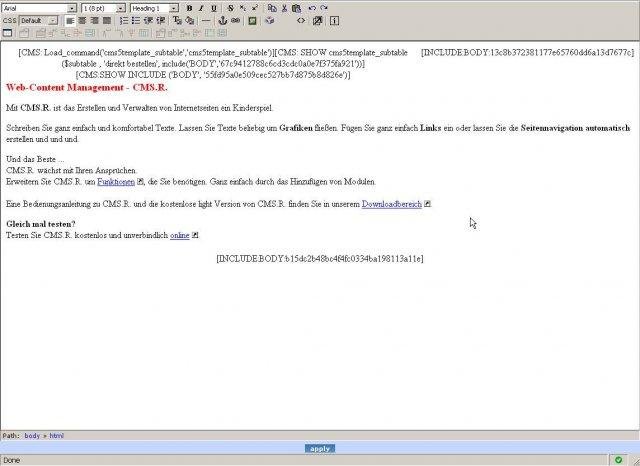Align text right
The image size is (640, 466).
click(95, 20)
